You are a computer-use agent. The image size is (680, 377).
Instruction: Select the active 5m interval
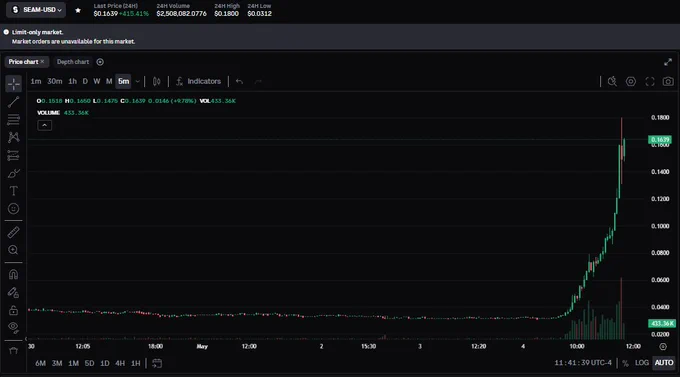click(124, 81)
